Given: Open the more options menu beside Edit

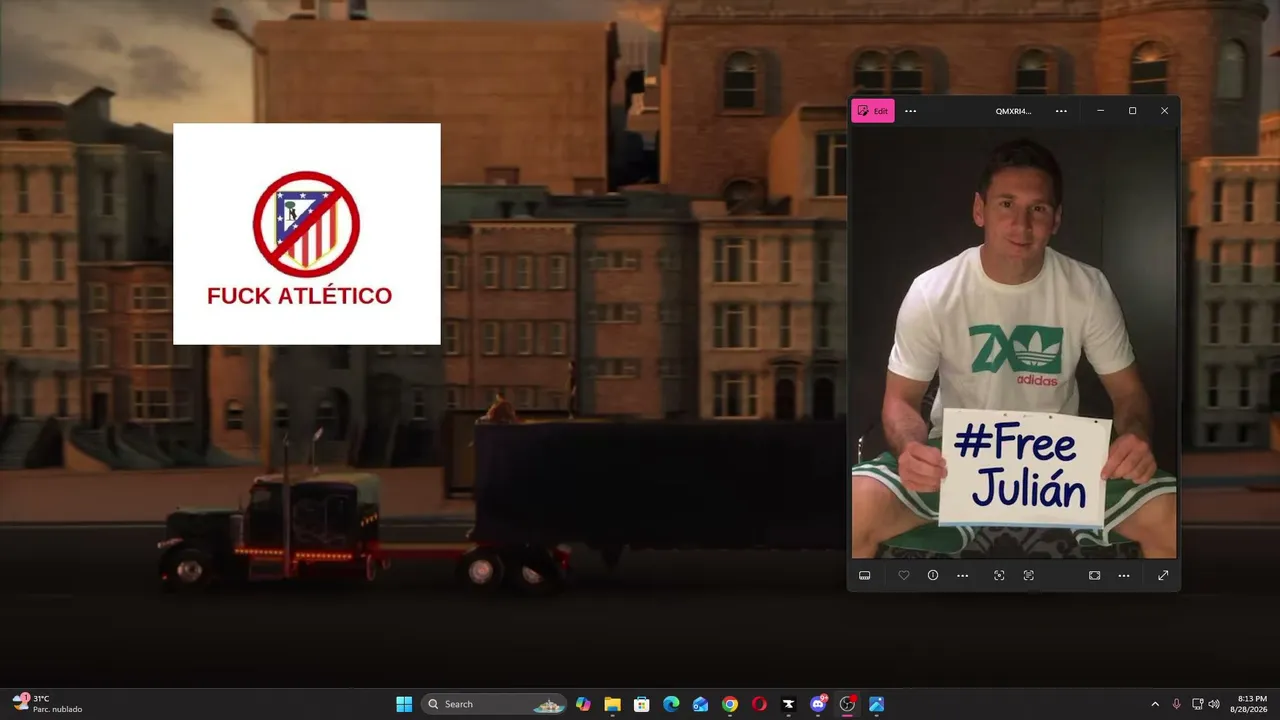Looking at the screenshot, I should tap(910, 111).
